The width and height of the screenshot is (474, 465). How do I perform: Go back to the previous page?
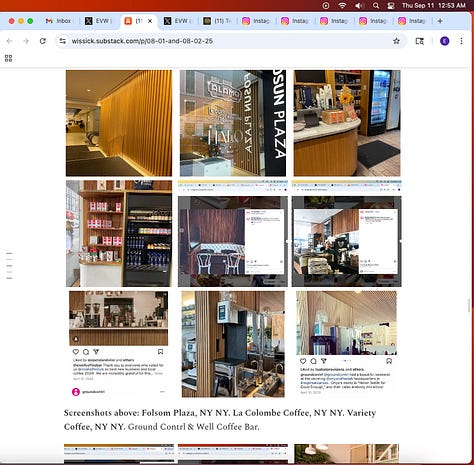point(9,41)
